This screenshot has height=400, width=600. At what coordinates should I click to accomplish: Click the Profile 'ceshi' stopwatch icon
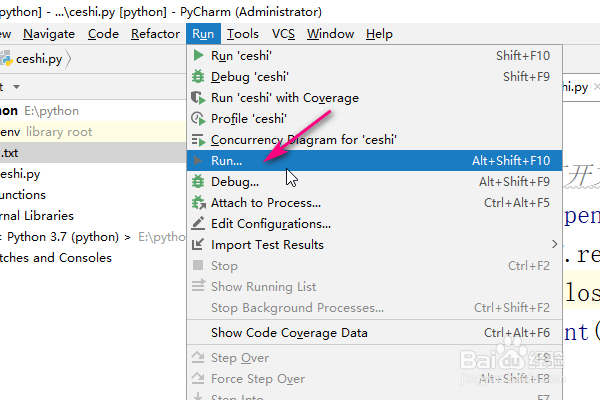pyautogui.click(x=198, y=119)
